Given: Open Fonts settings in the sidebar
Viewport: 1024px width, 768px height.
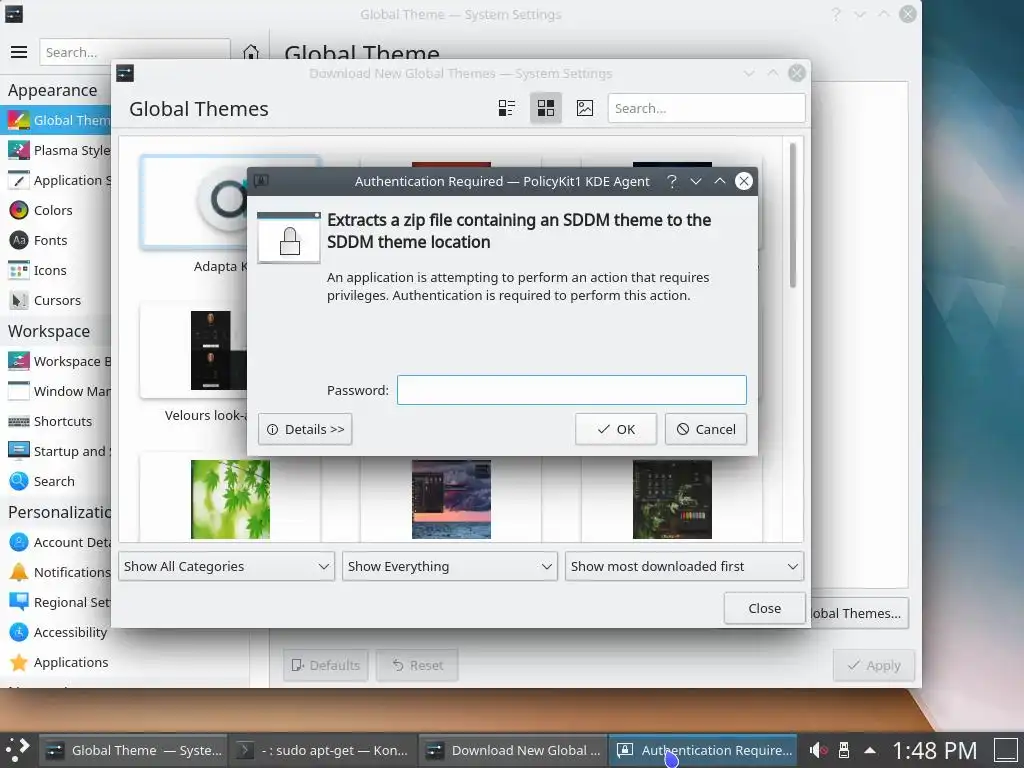Looking at the screenshot, I should coord(56,240).
